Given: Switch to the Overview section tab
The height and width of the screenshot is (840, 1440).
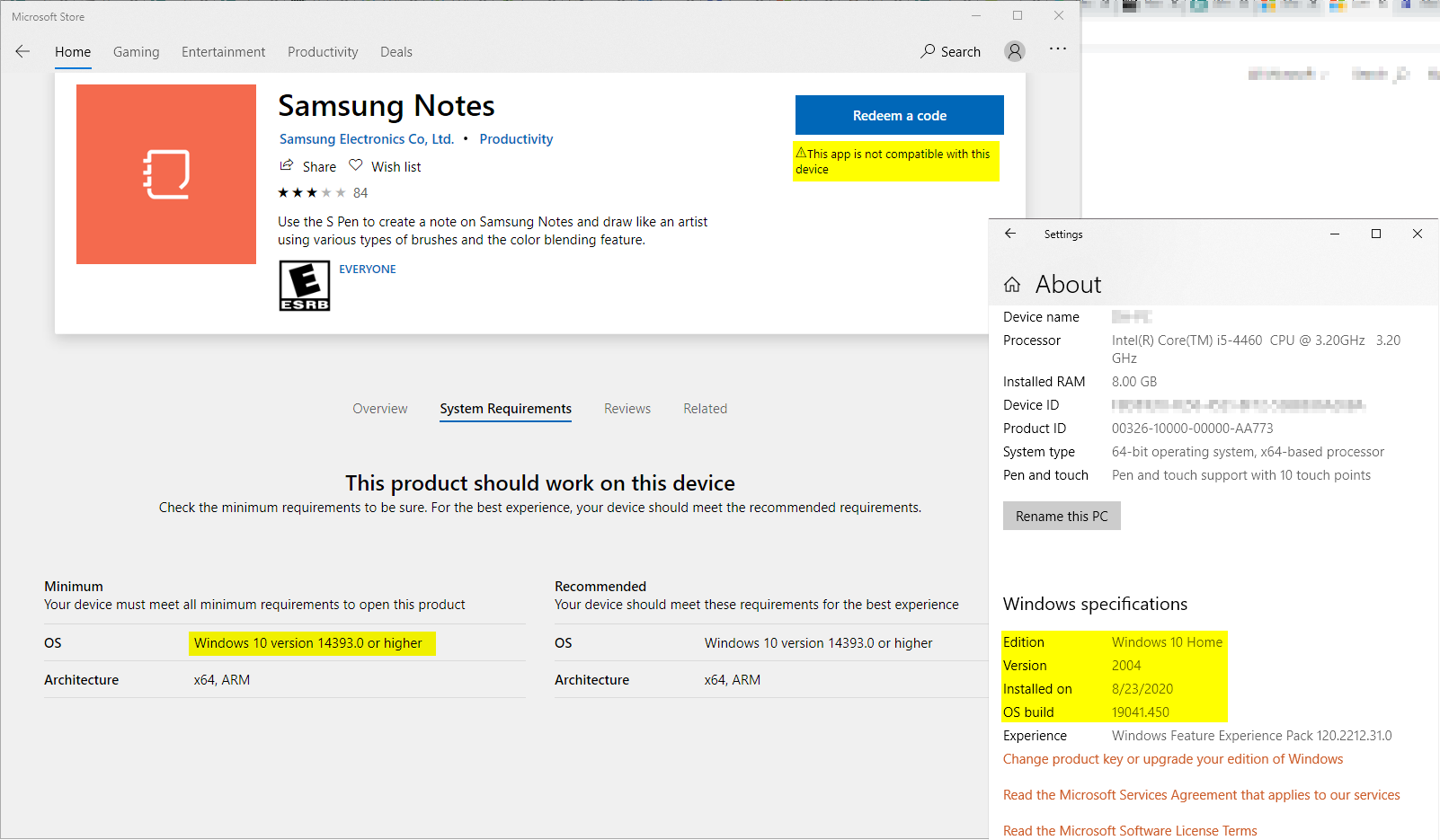Looking at the screenshot, I should [379, 409].
